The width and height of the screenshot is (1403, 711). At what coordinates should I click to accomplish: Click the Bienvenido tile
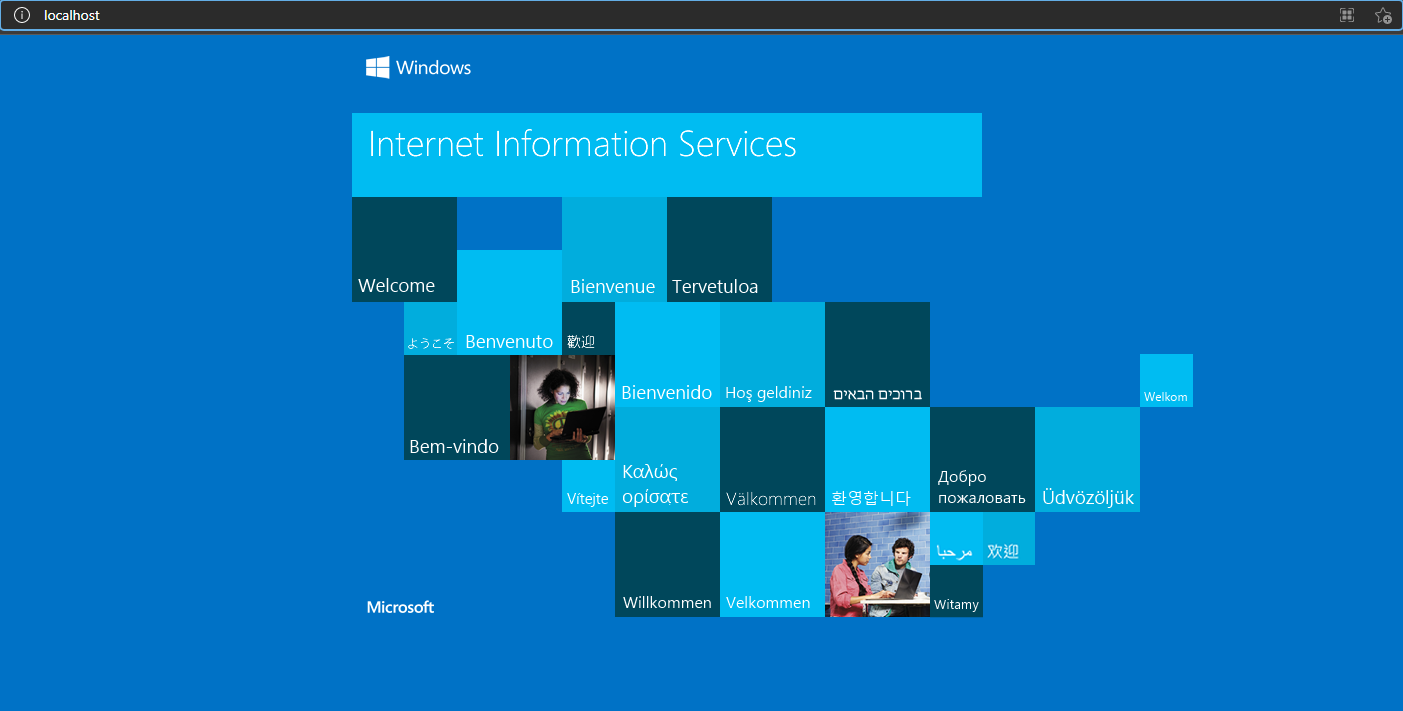point(667,354)
